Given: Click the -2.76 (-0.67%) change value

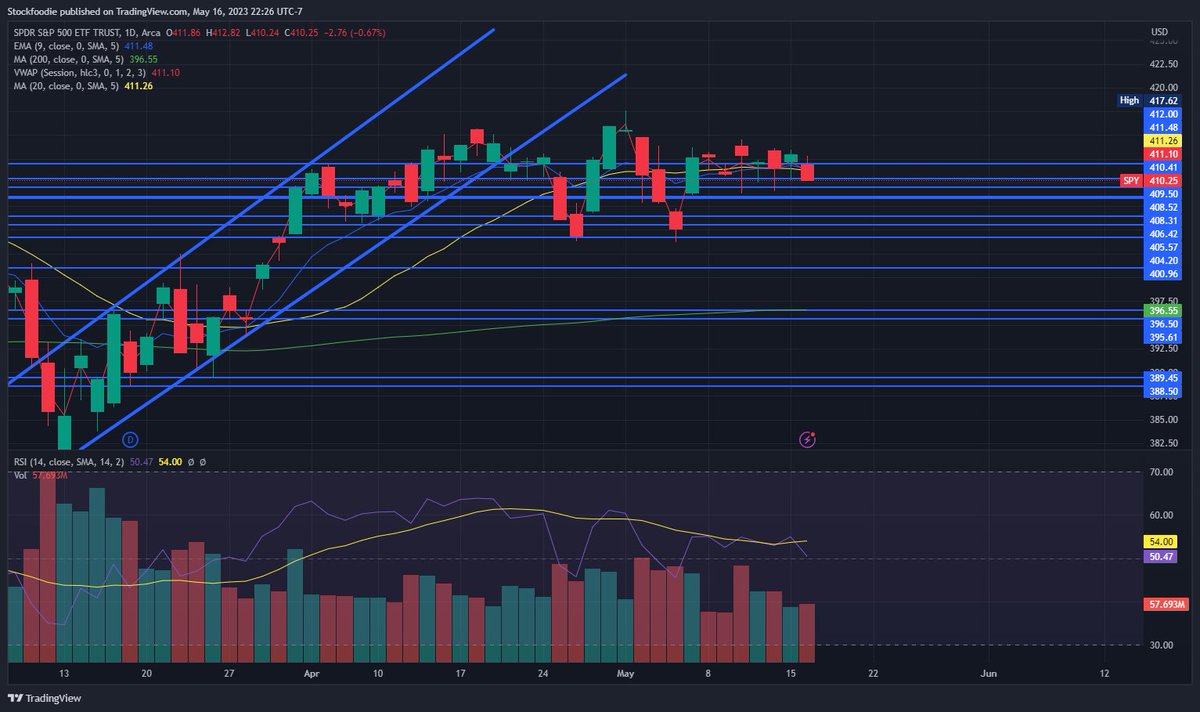Looking at the screenshot, I should (x=356, y=33).
